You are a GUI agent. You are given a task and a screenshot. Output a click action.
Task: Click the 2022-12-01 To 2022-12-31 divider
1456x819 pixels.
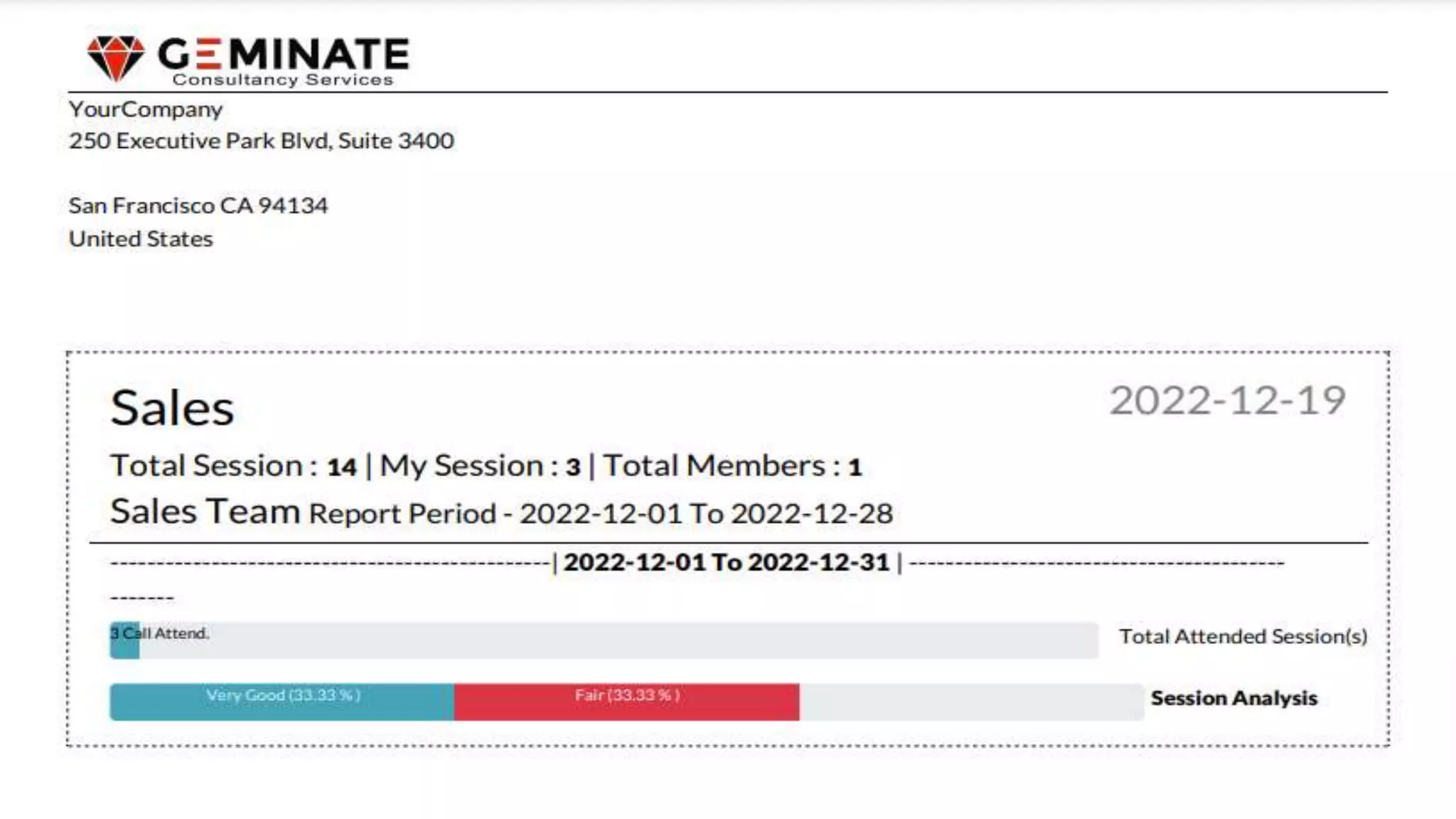[727, 562]
